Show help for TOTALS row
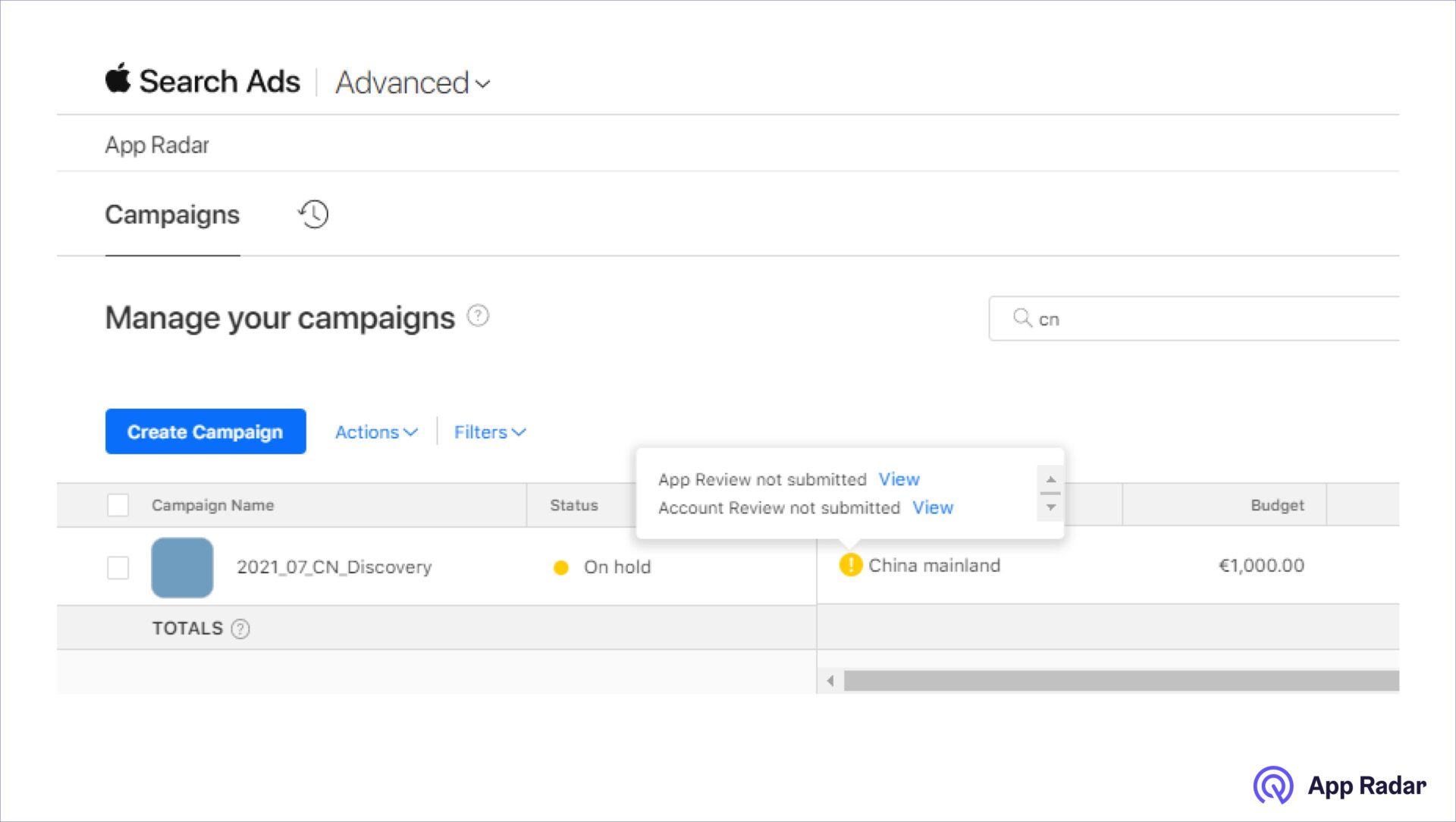Viewport: 1456px width, 822px height. coord(240,629)
